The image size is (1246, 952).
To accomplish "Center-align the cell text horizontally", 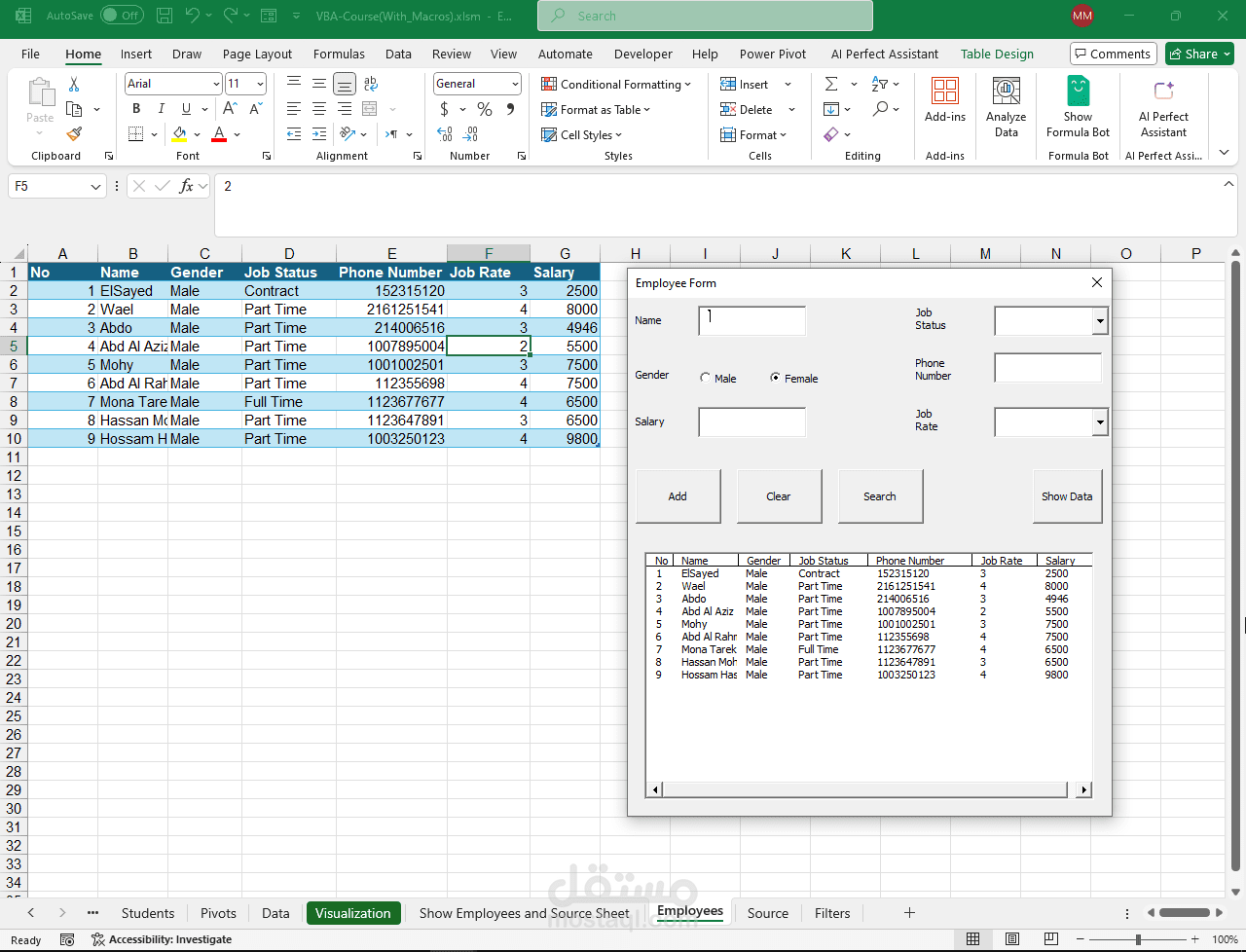I will coord(319,109).
